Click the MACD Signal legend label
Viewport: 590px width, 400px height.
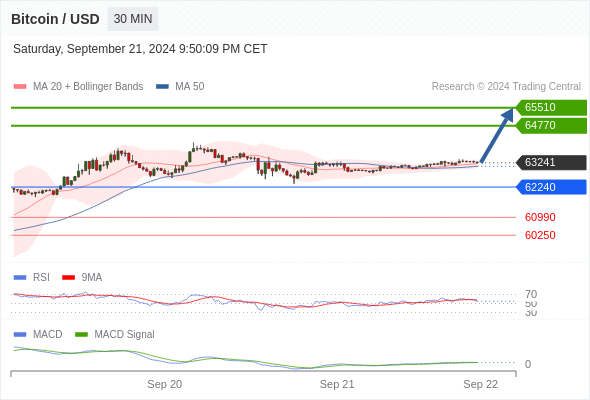124,335
